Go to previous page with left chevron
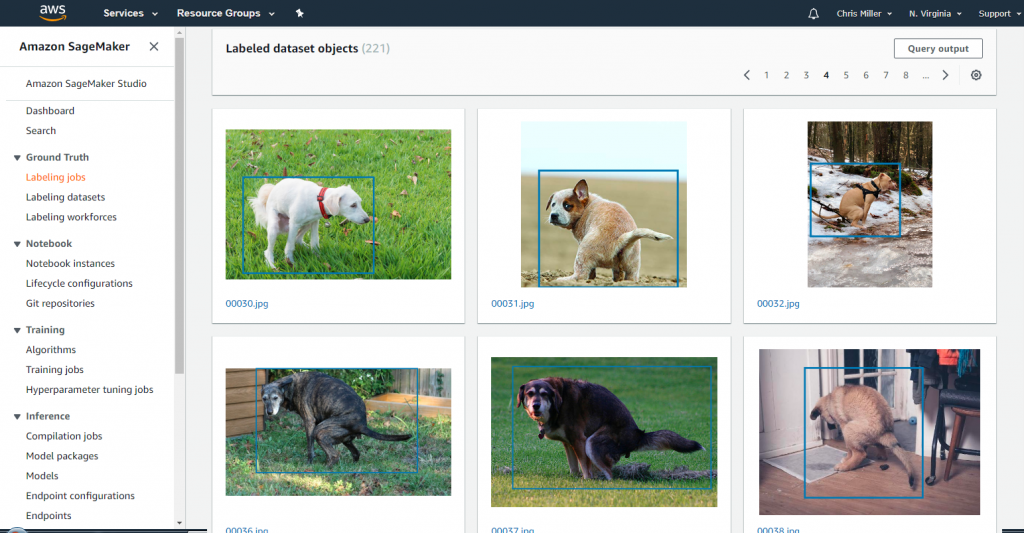The image size is (1024, 533). click(x=746, y=75)
